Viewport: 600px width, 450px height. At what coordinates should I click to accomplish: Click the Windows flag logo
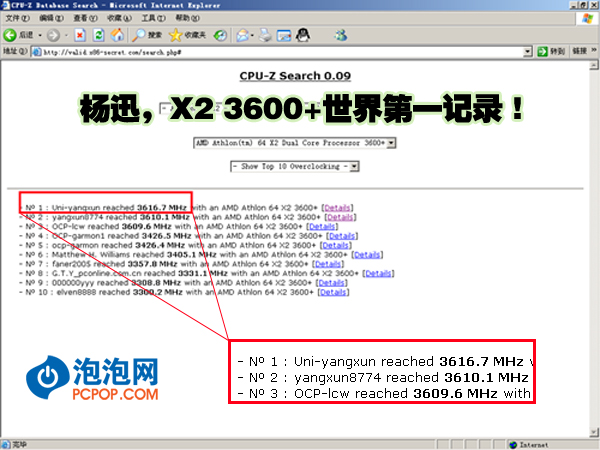pos(587,18)
